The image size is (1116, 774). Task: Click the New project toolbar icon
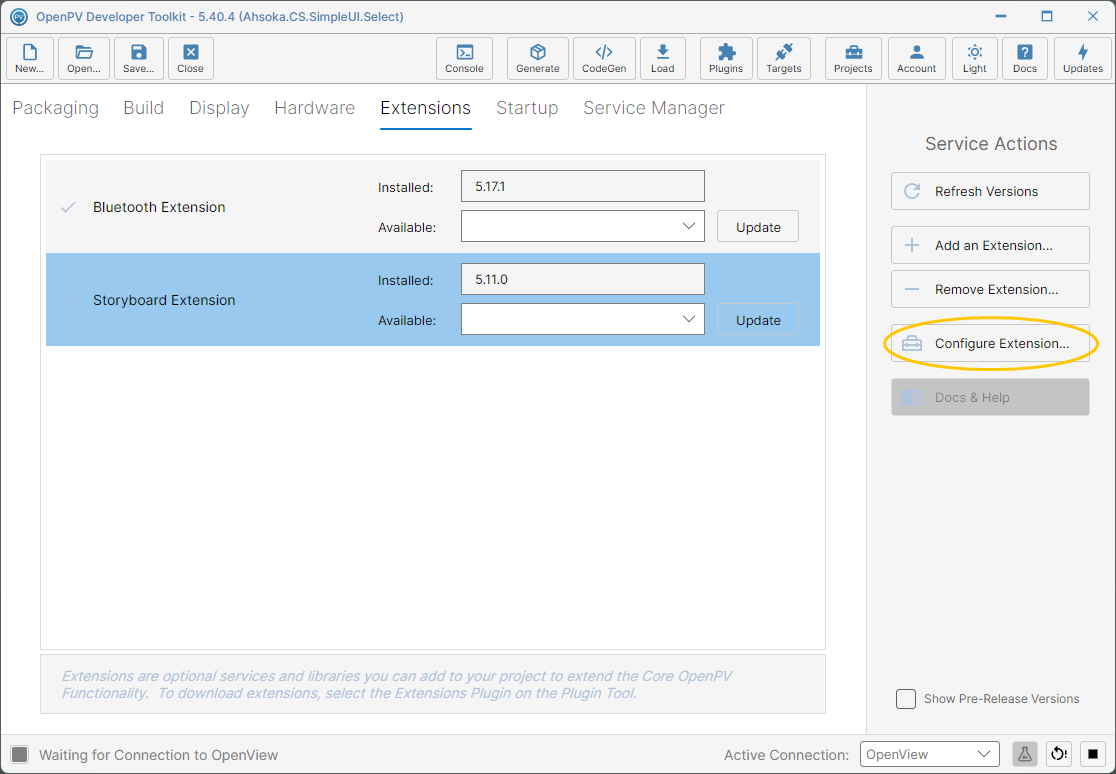(x=30, y=58)
